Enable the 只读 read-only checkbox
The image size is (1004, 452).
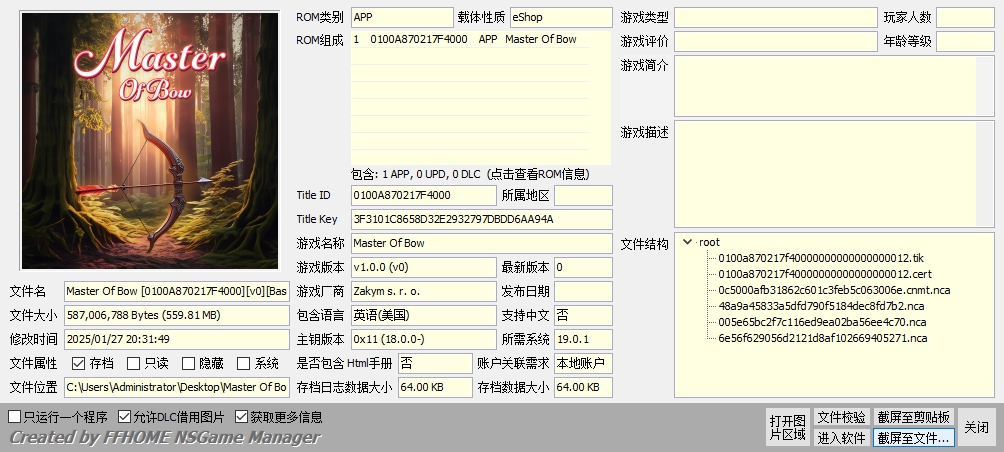(134, 364)
